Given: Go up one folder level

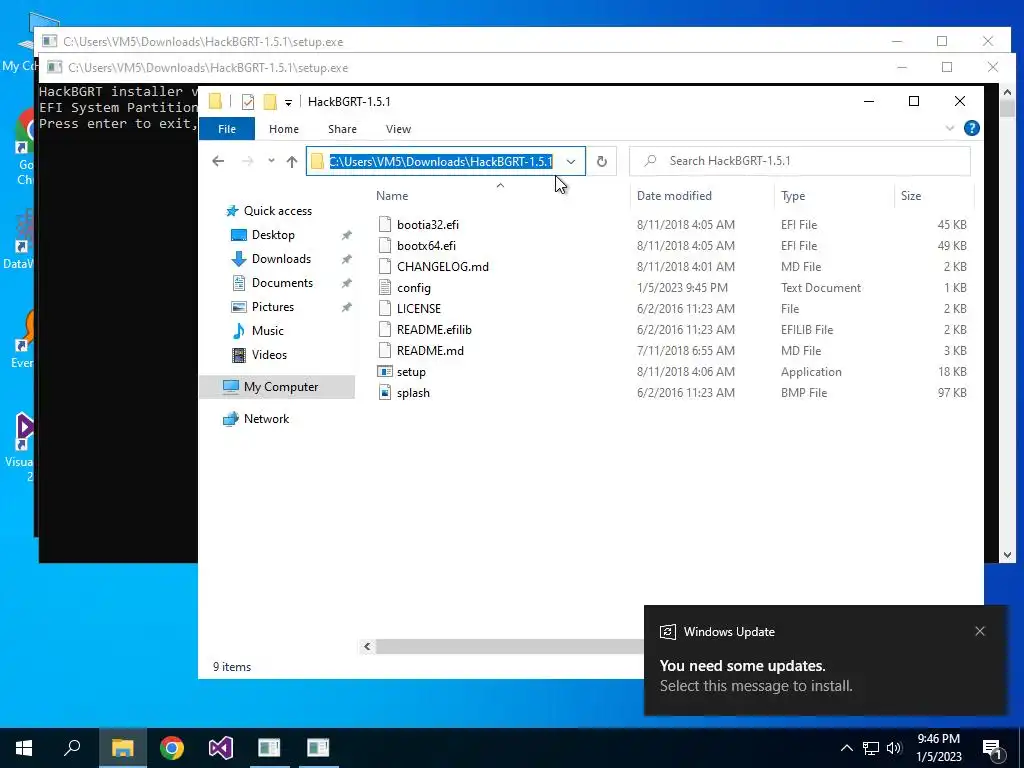Looking at the screenshot, I should pos(292,161).
